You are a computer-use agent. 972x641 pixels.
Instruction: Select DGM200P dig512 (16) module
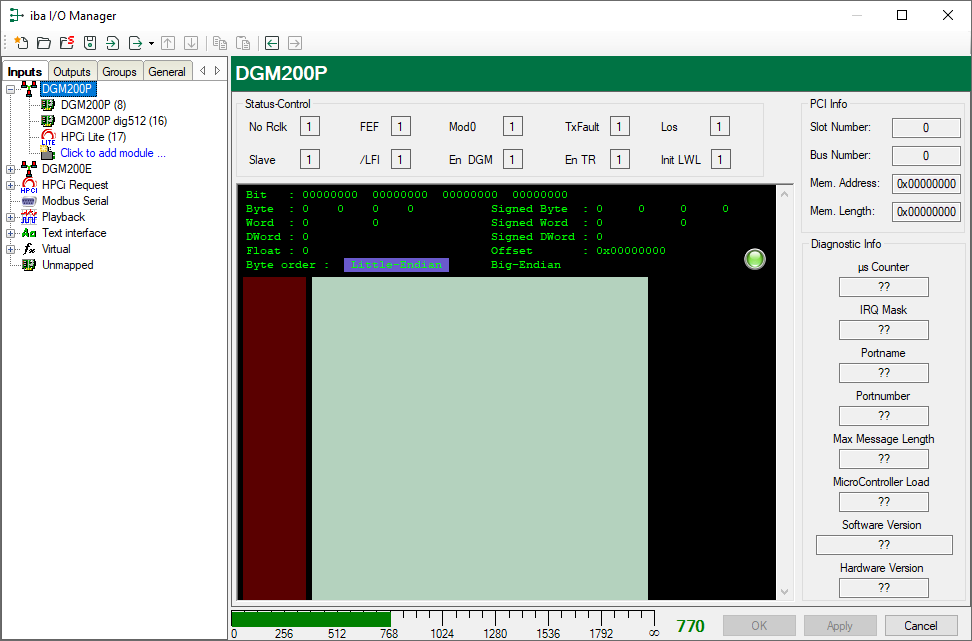click(114, 121)
